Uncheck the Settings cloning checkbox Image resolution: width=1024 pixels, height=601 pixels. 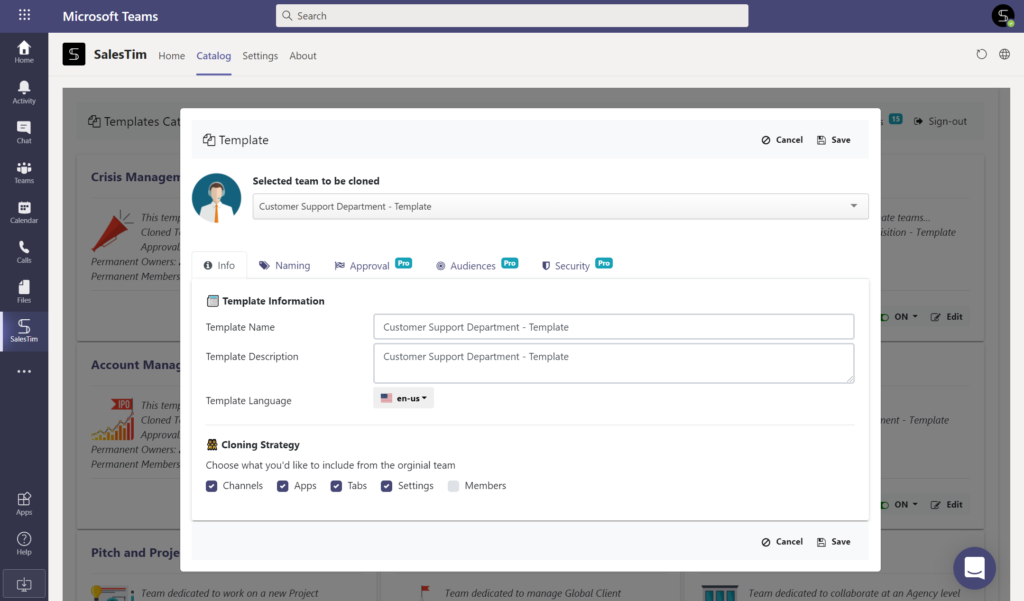pyautogui.click(x=387, y=486)
